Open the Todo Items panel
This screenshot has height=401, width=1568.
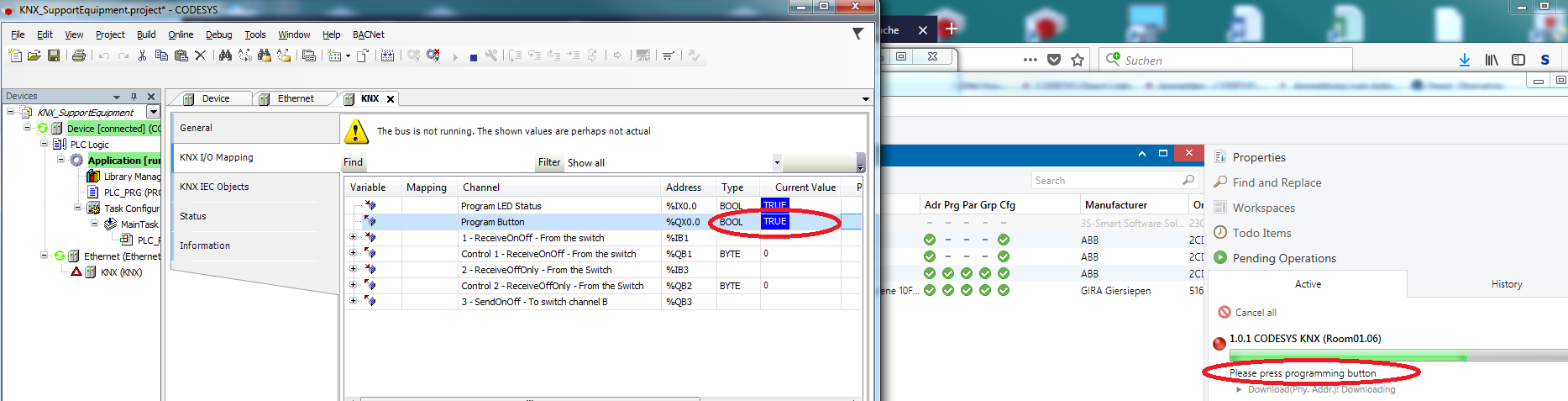tap(1261, 233)
